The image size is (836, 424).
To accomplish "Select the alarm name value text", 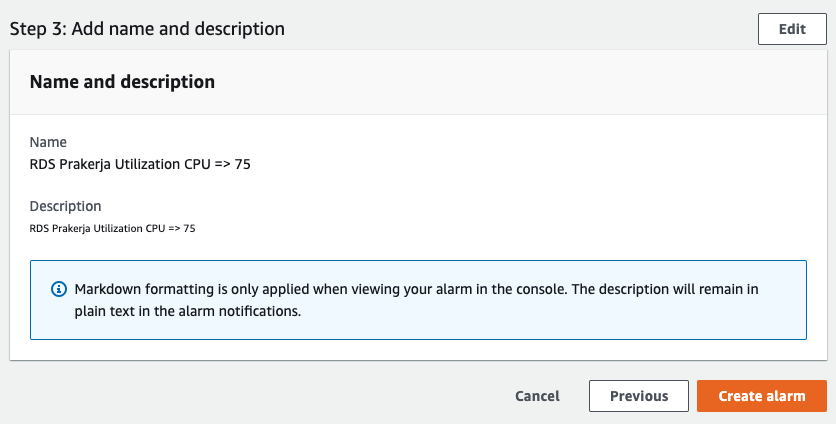I will (x=140, y=164).
